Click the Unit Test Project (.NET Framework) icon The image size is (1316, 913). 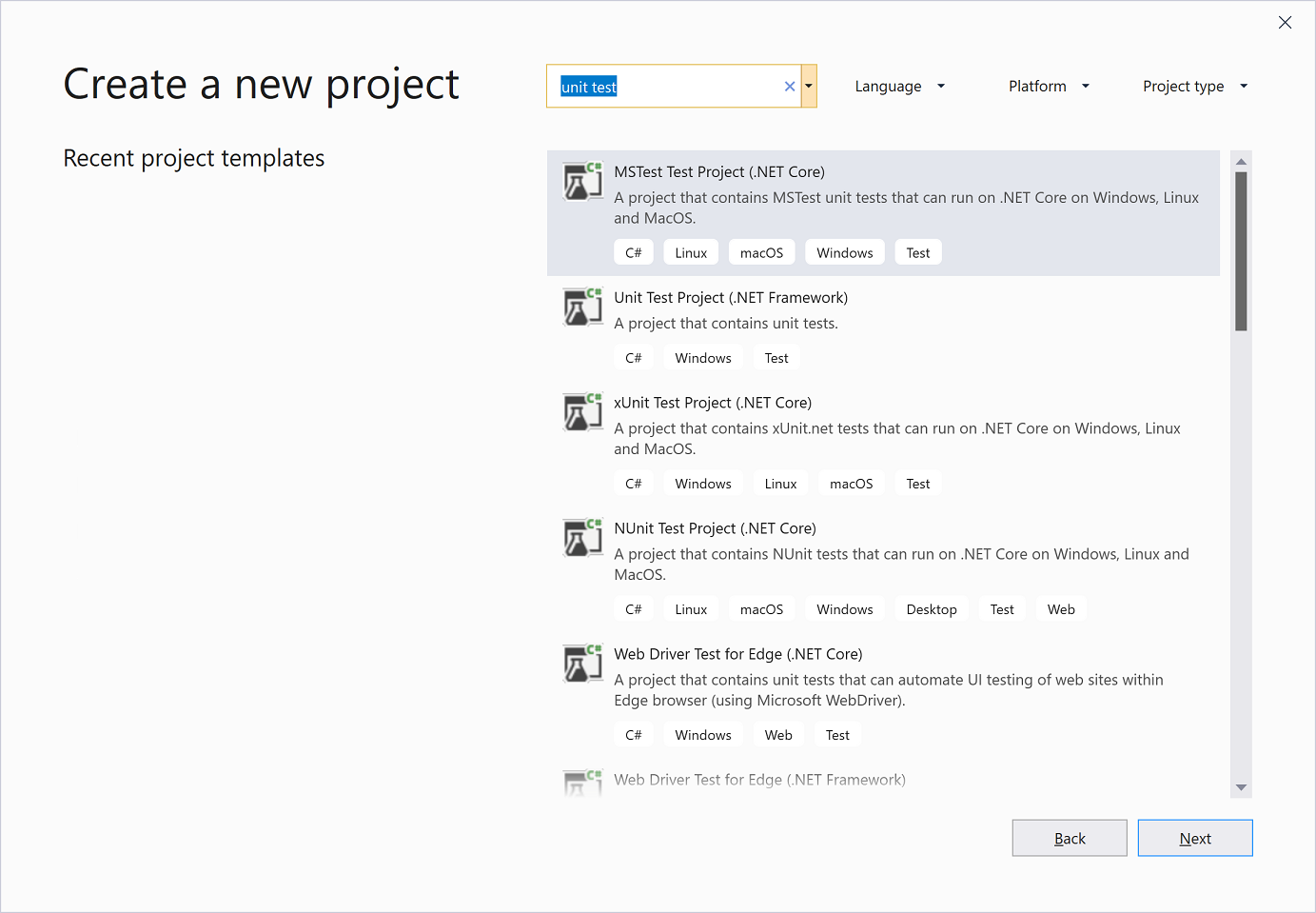[x=582, y=307]
